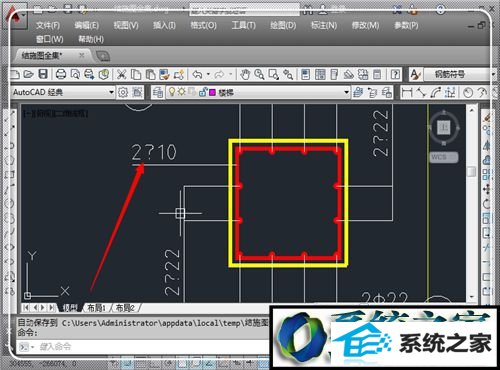Select the Ordinate dimension tool
The height and width of the screenshot is (370, 500).
pyautogui.click(x=450, y=92)
